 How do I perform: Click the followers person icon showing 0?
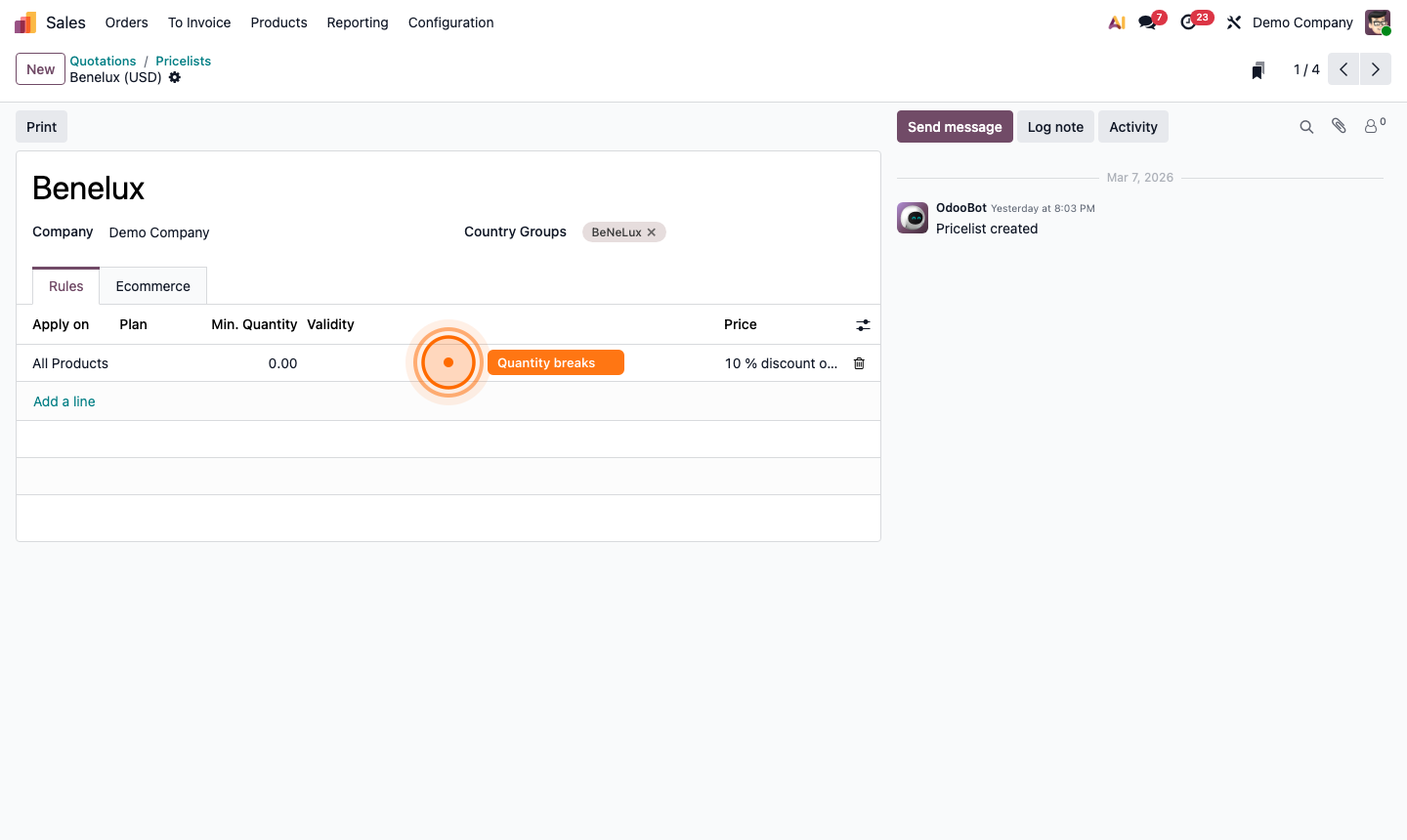(1371, 126)
